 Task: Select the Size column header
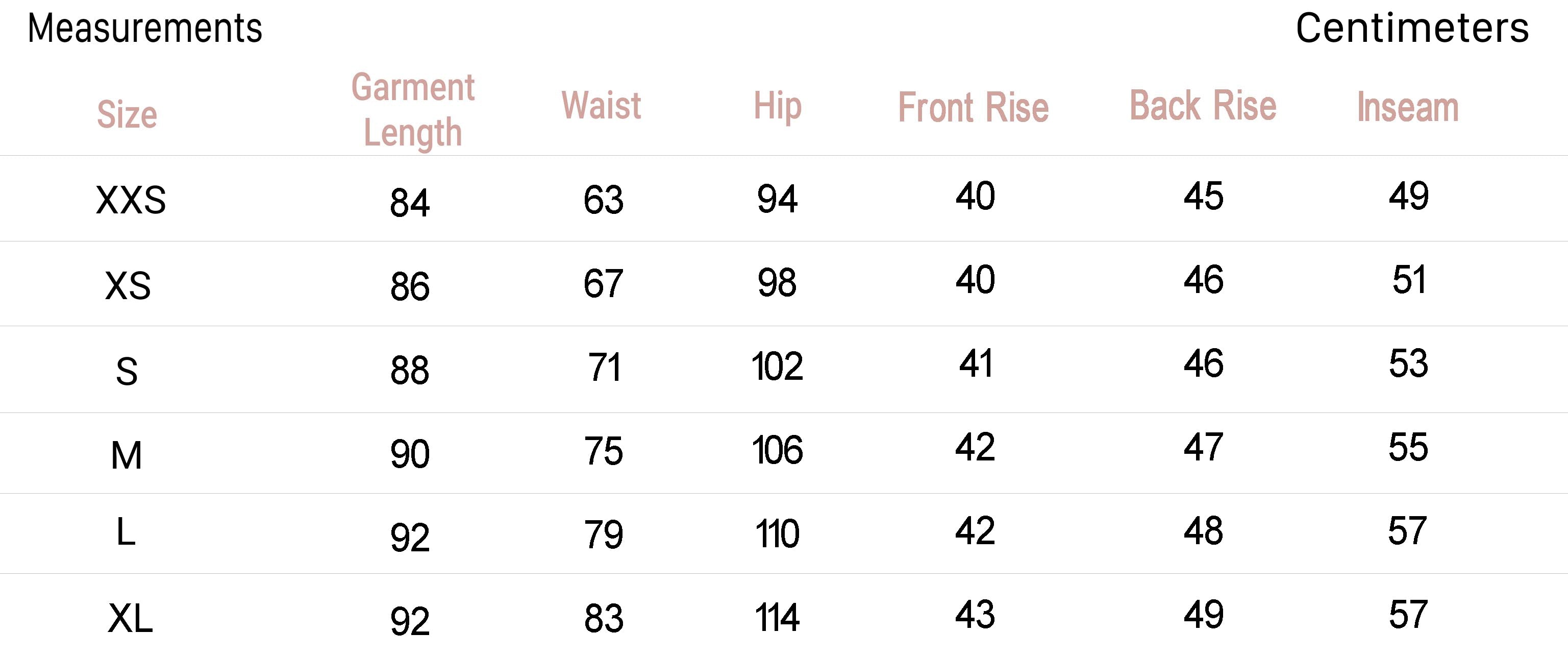(x=127, y=114)
